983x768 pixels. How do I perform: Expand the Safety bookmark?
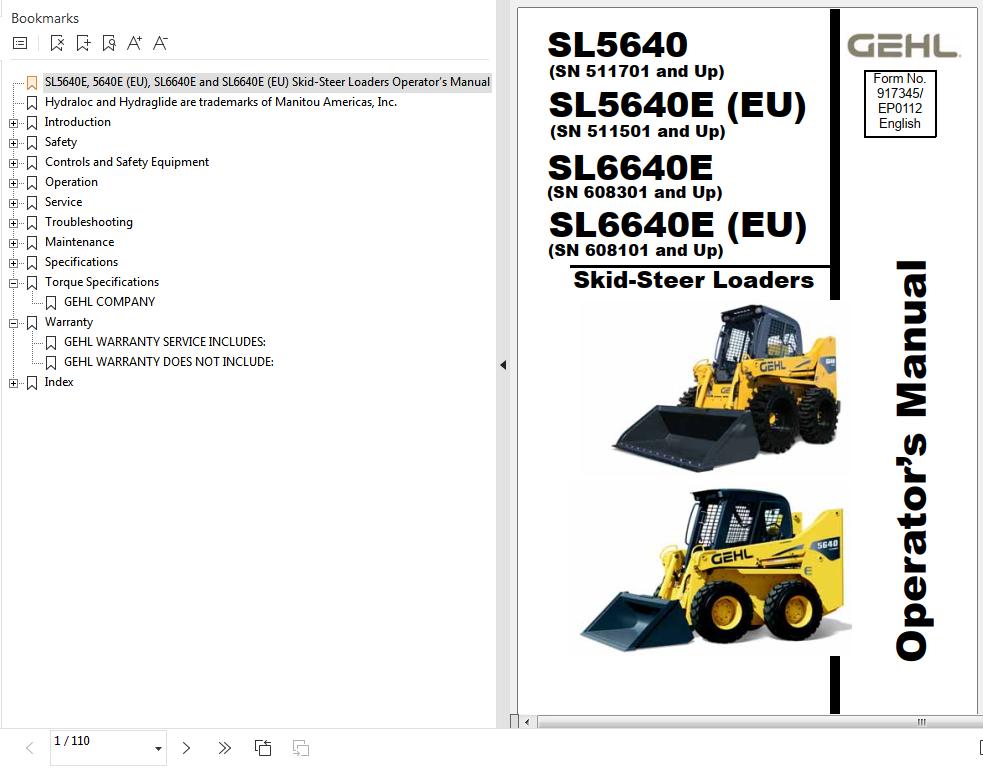pos(13,144)
